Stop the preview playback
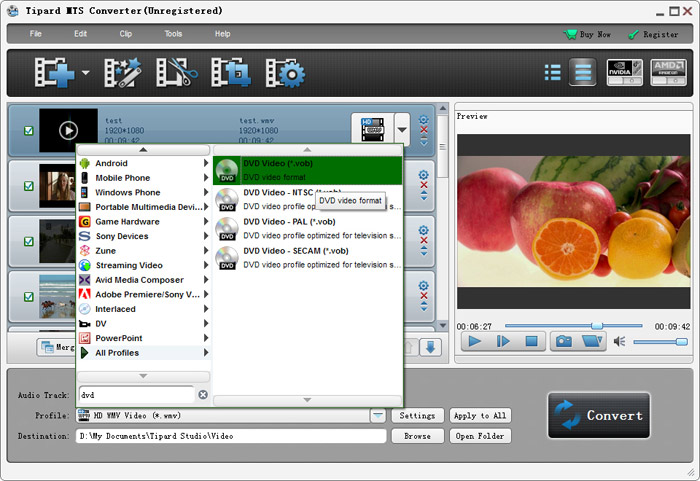 pos(531,342)
